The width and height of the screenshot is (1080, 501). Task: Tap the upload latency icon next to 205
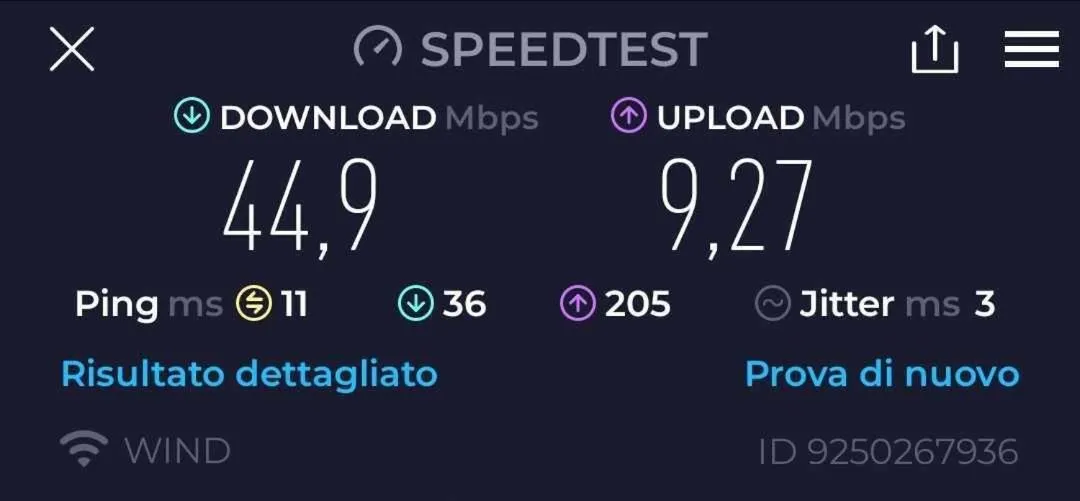click(x=578, y=304)
